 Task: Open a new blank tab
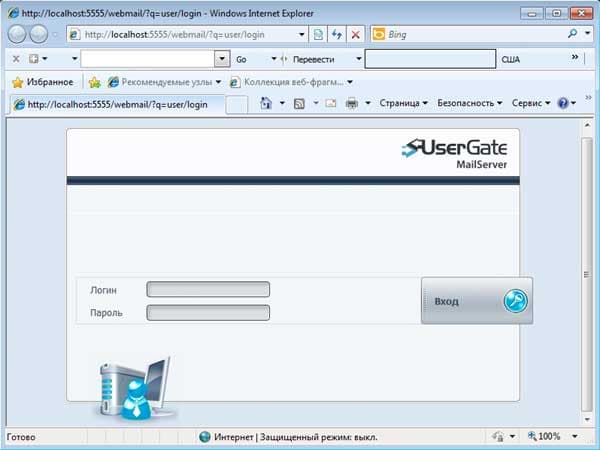(x=236, y=104)
